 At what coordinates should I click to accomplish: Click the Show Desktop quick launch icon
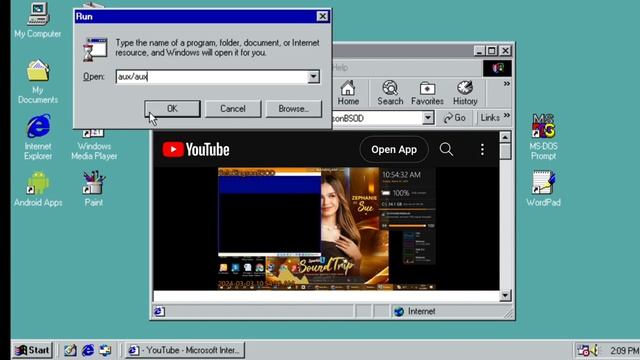coord(70,350)
